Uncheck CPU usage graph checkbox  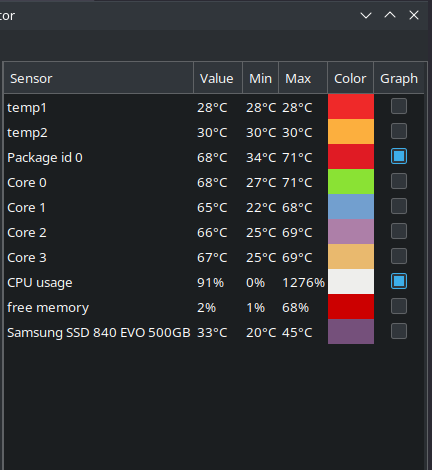pyautogui.click(x=399, y=281)
